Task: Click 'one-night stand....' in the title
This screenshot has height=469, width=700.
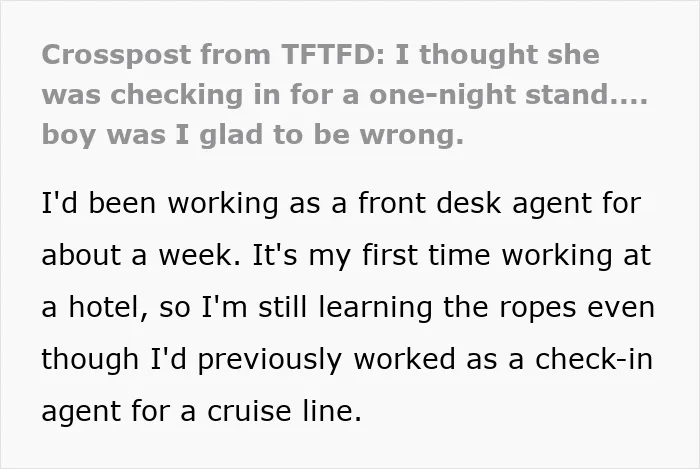Action: (508, 95)
